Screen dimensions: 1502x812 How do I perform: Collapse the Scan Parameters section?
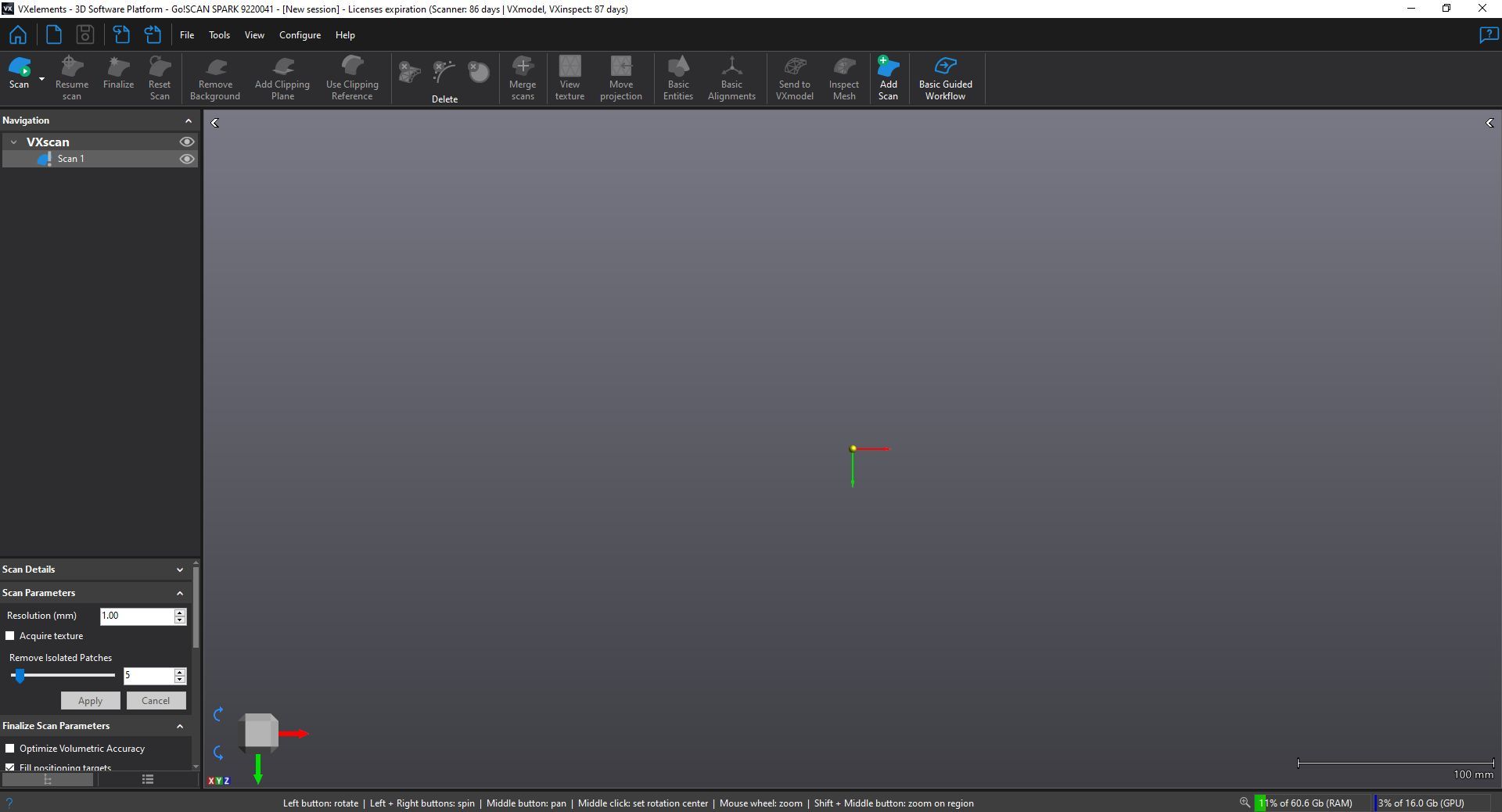coord(179,593)
